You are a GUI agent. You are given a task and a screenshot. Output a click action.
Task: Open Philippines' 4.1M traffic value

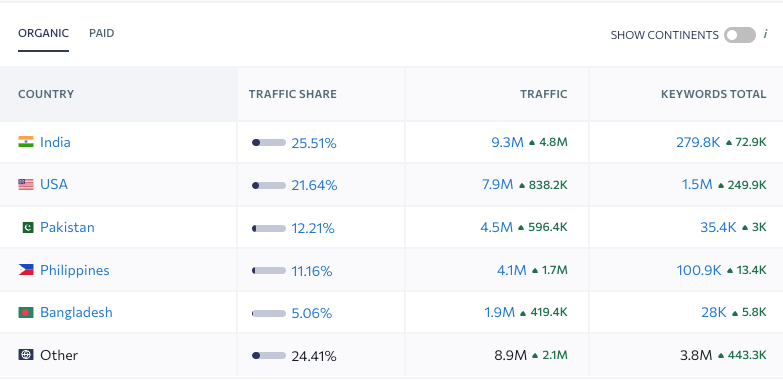(x=511, y=270)
